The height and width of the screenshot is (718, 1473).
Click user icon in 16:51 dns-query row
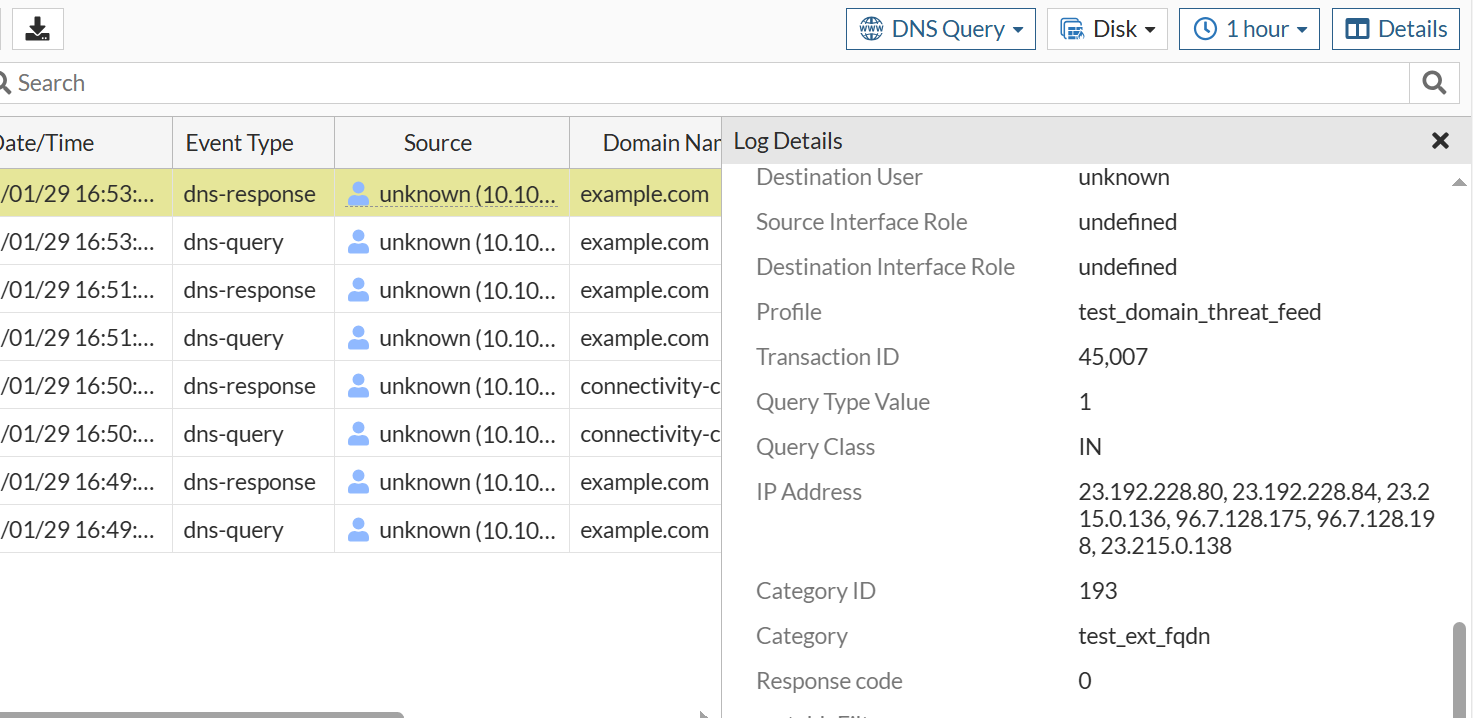click(x=358, y=338)
